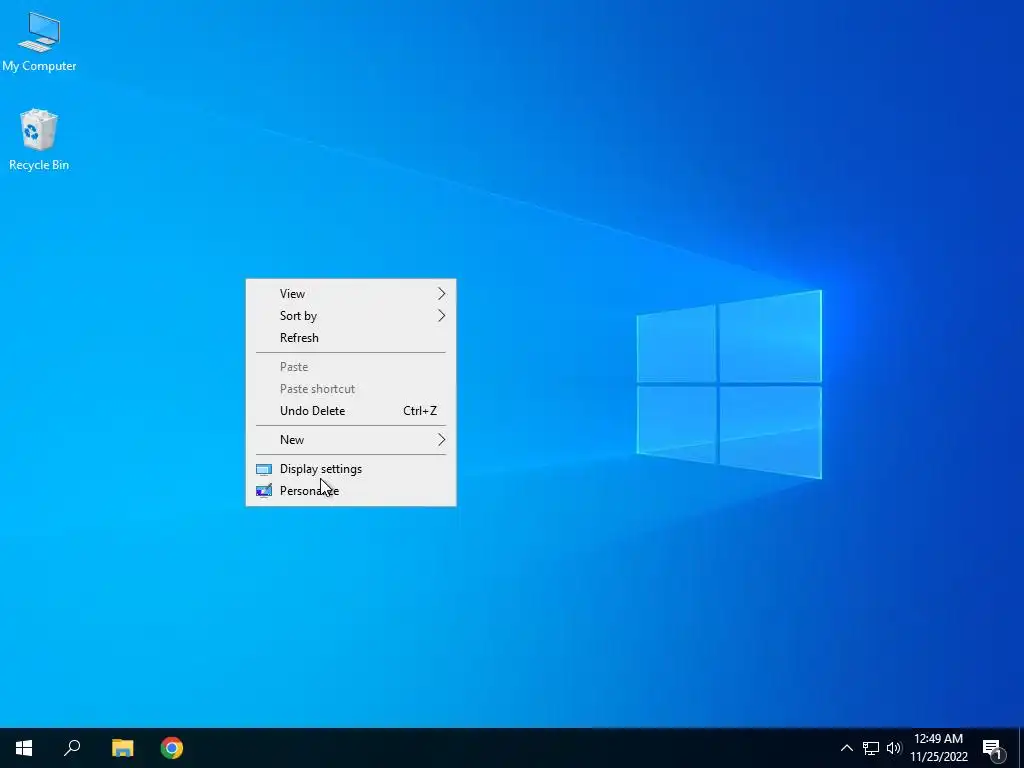
Task: Click the arrow beside View
Action: tap(441, 294)
